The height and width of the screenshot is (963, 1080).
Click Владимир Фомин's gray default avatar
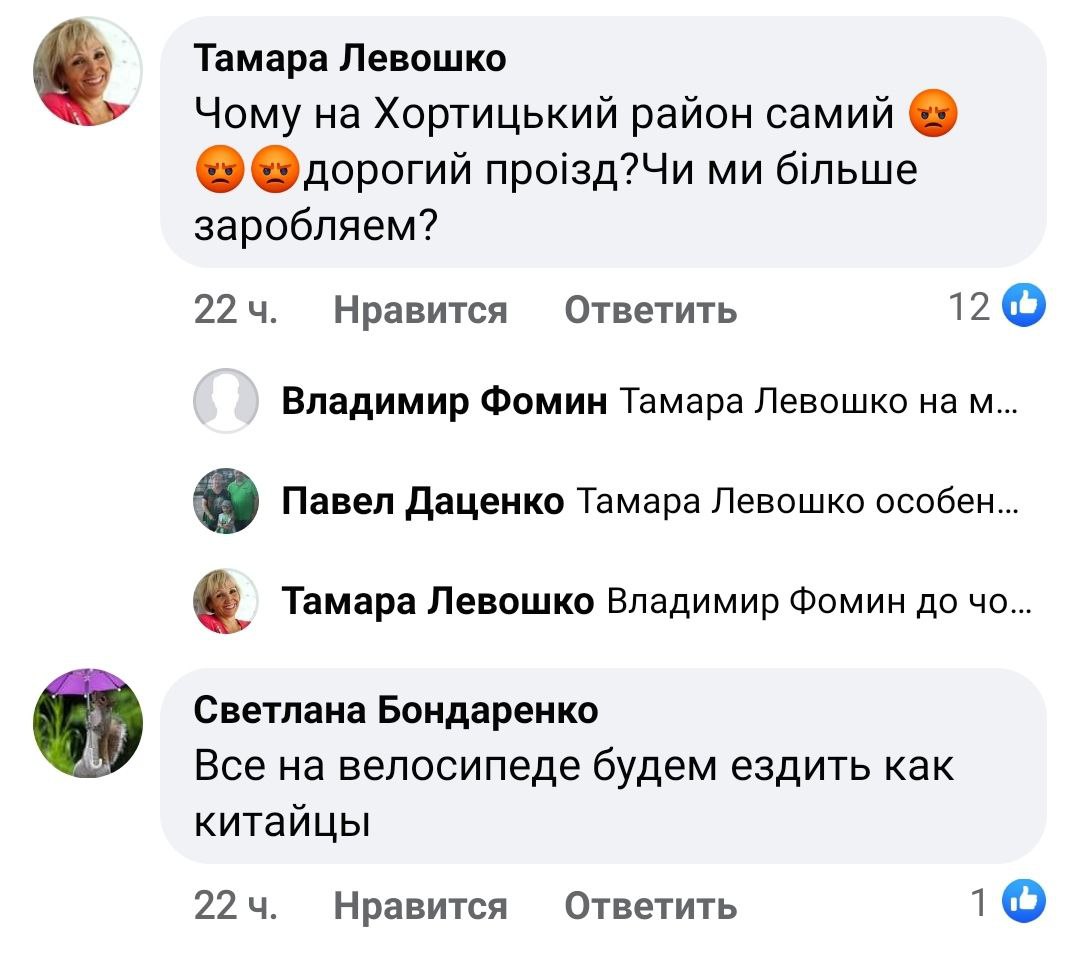pyautogui.click(x=225, y=401)
